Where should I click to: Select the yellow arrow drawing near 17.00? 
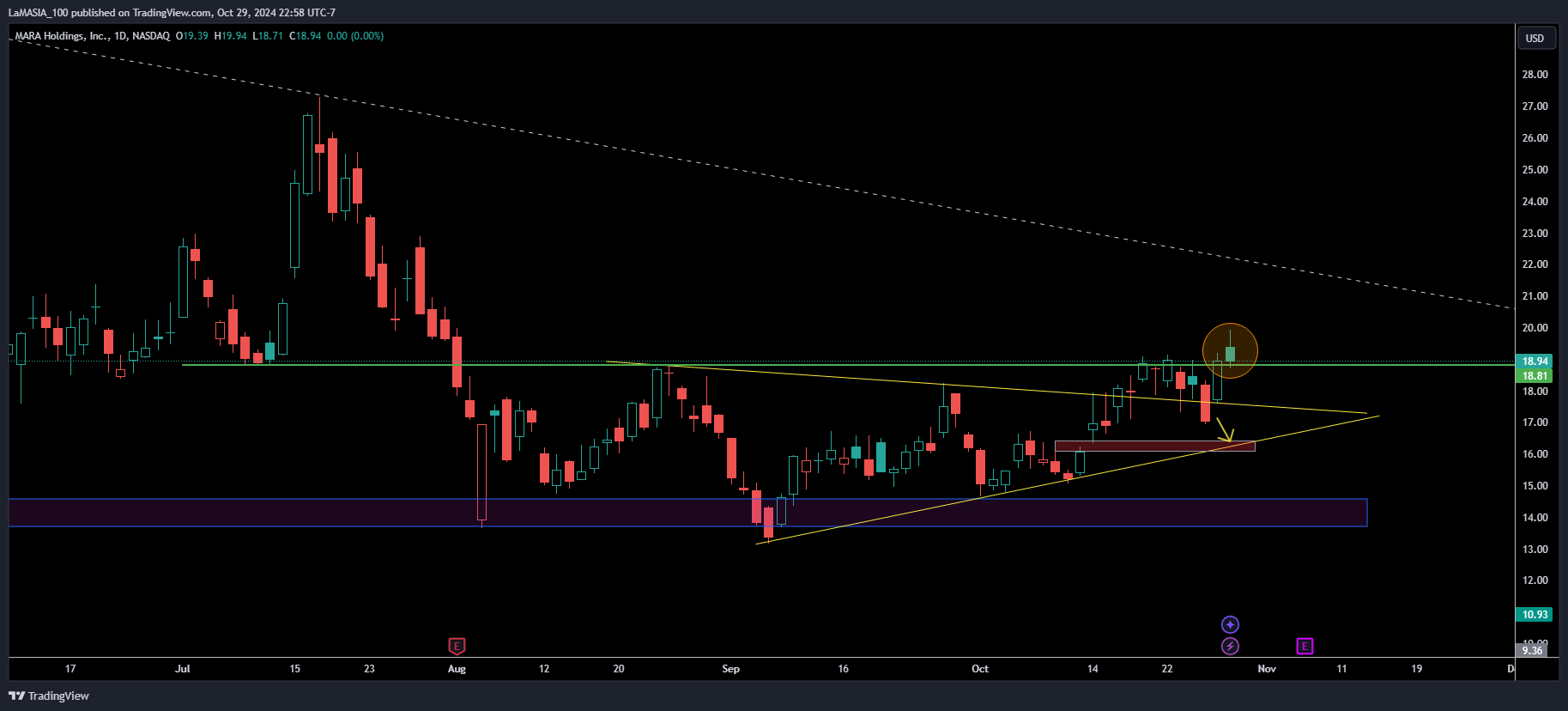pyautogui.click(x=1226, y=429)
